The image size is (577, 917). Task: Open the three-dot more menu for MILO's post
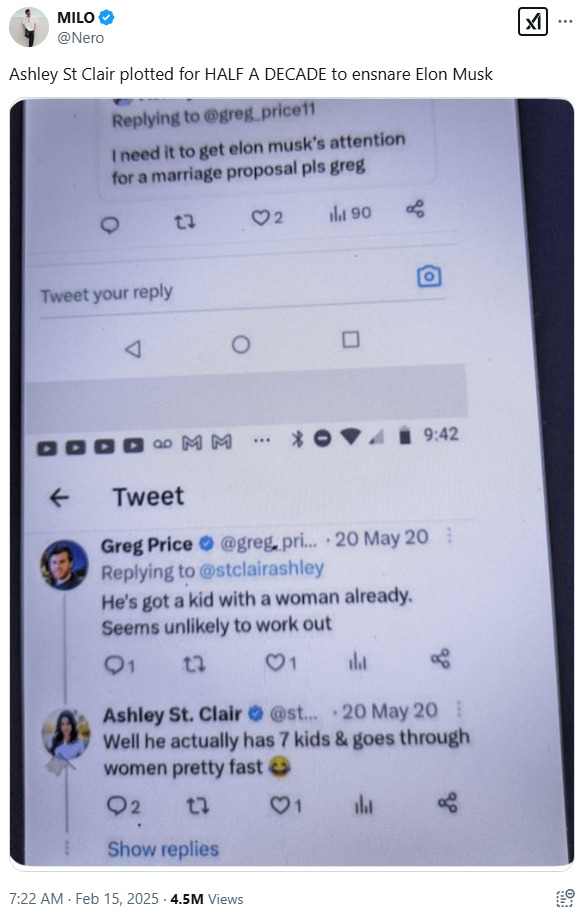coord(565,22)
